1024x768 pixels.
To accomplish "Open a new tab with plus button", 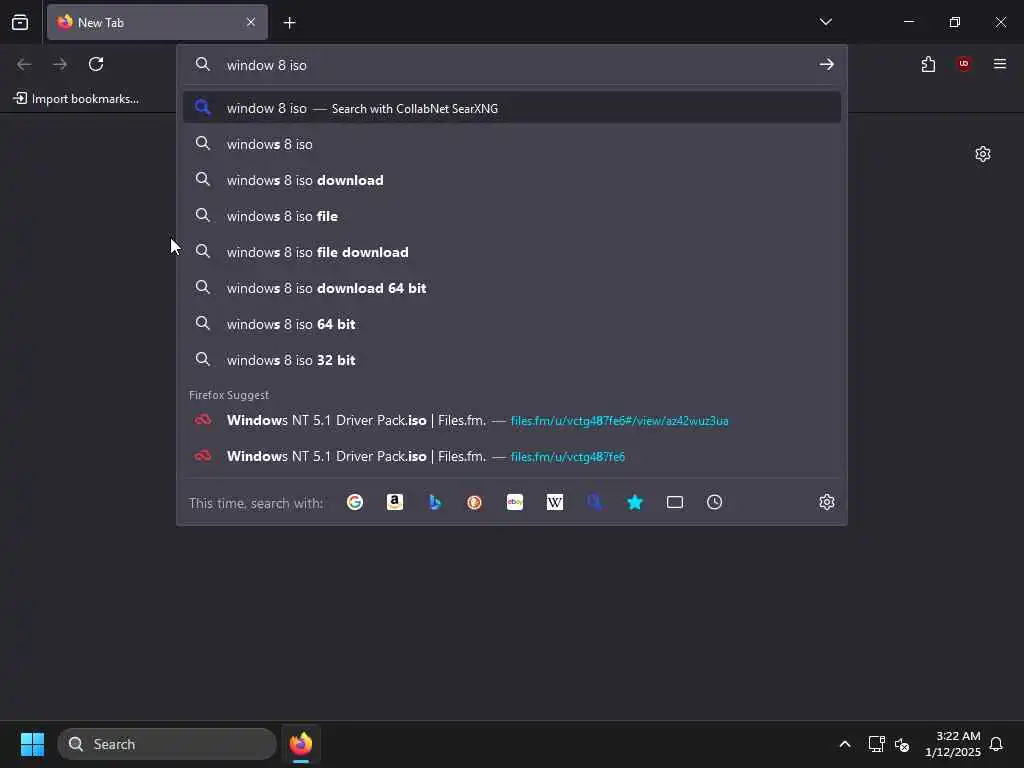I will (x=289, y=23).
